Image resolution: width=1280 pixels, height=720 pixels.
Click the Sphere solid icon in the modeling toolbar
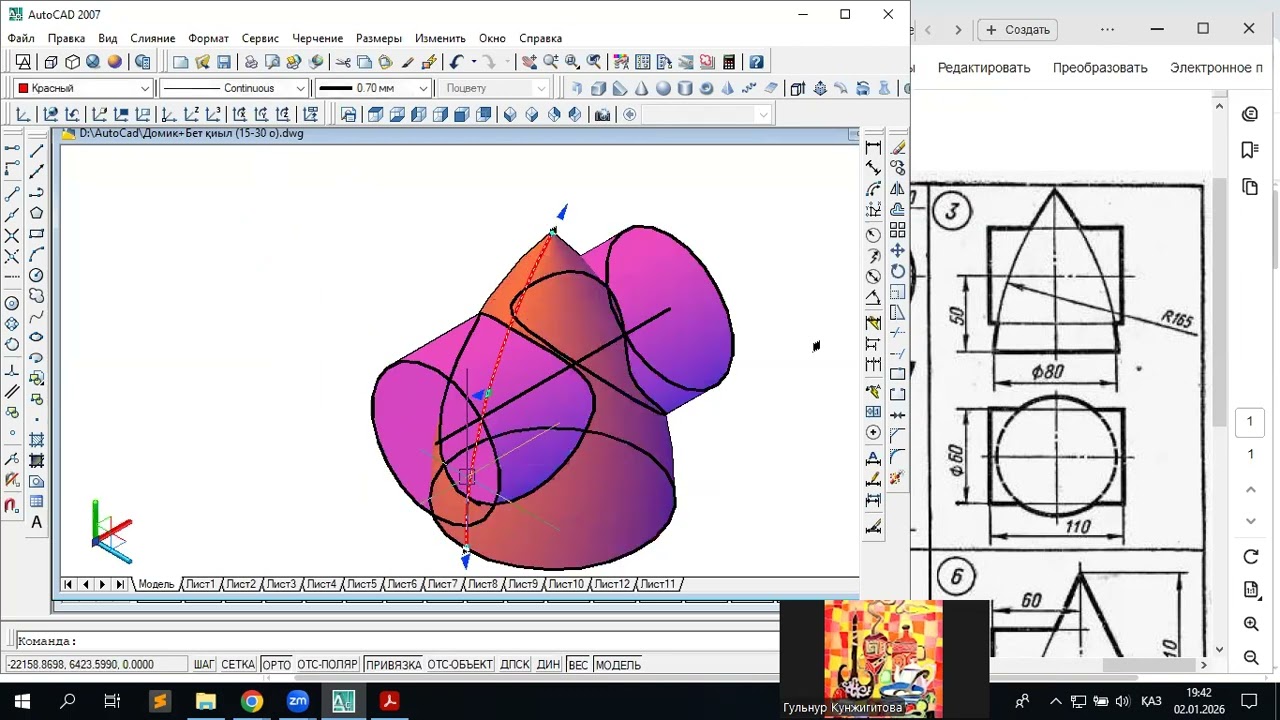663,88
